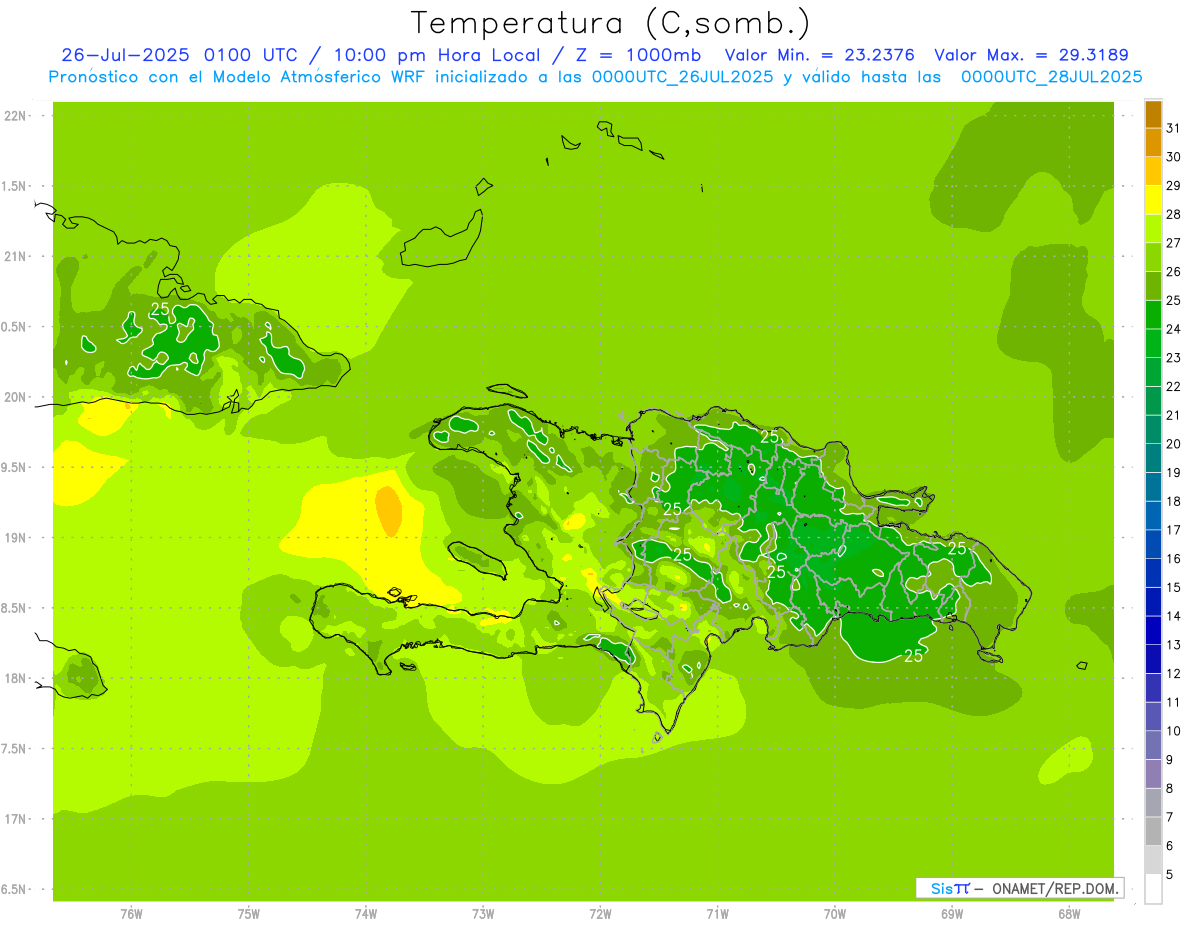Click the 69W longitude axis label
Viewport: 1200px width, 927px height.
click(952, 914)
